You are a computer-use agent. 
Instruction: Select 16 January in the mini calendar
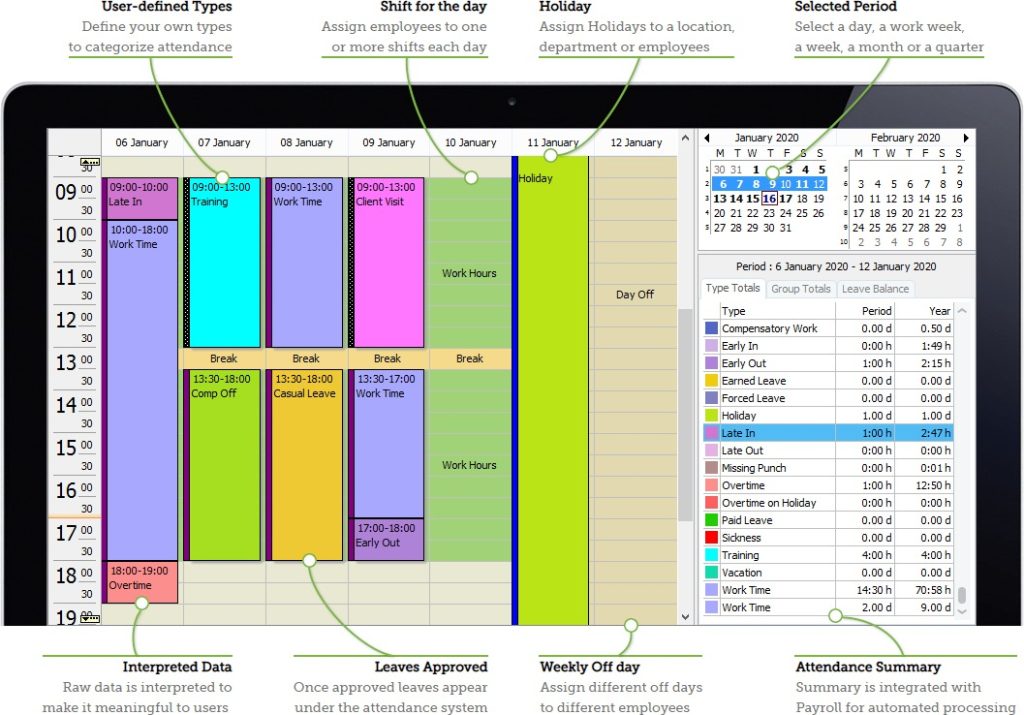click(768, 199)
